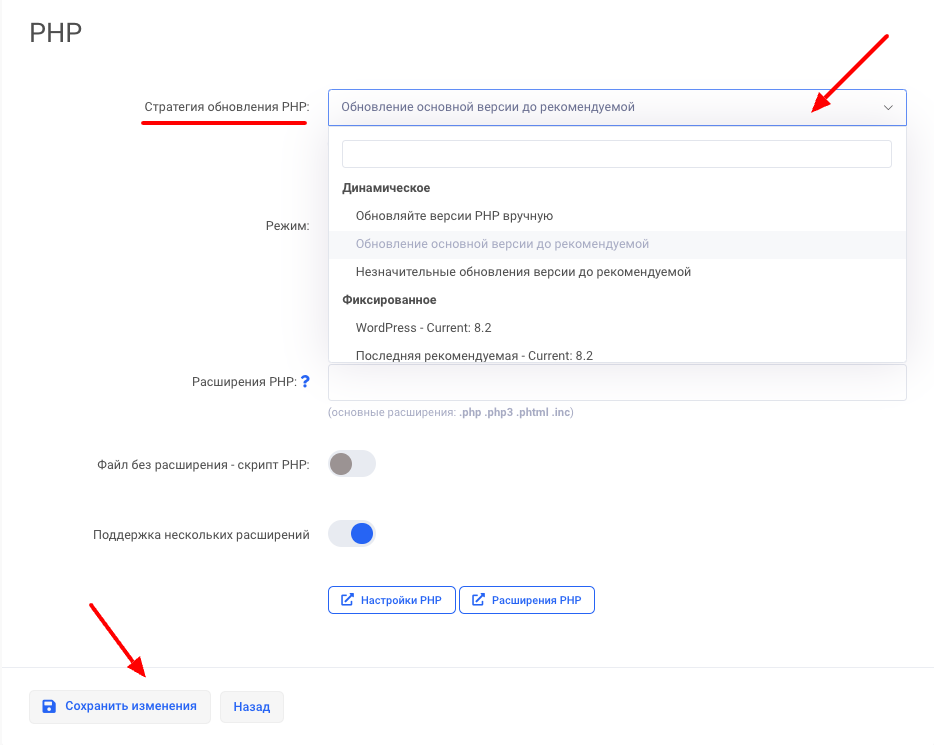Image resolution: width=934 pixels, height=745 pixels.
Task: Click the help question mark beside Расширения PHP
Action: coord(305,381)
